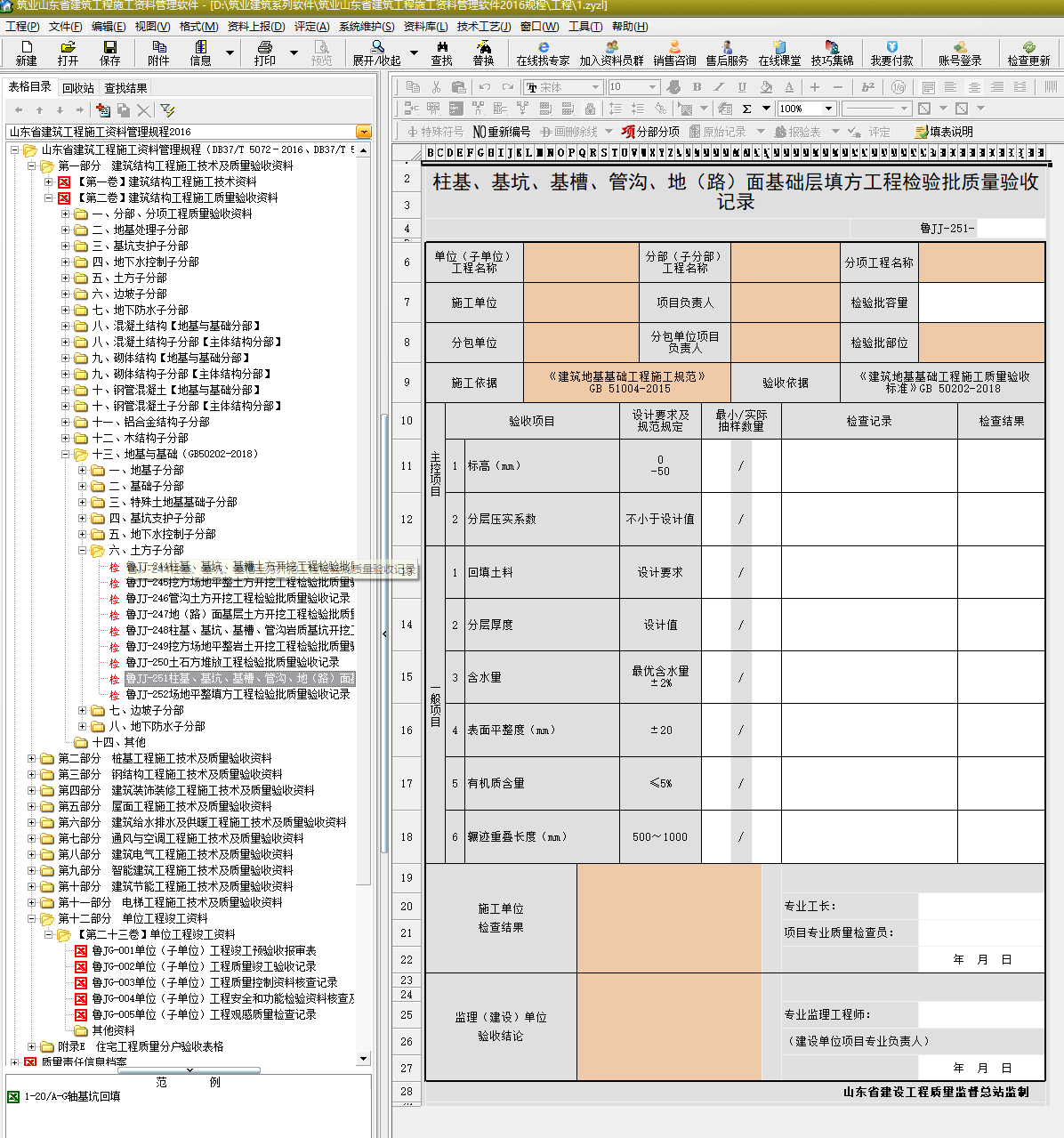Toggle italic formatting I
Viewport: 1064px width, 1138px height.
[x=719, y=86]
